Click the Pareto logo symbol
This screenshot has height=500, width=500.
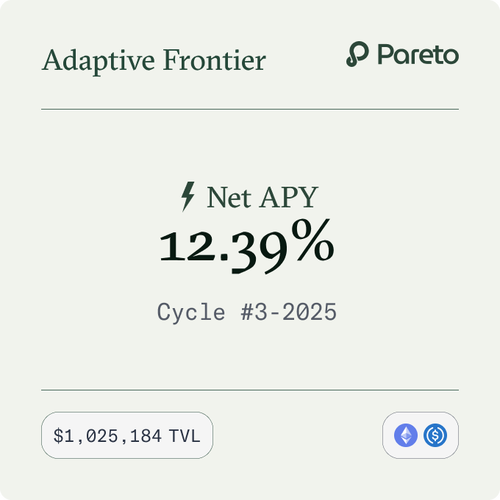(357, 54)
